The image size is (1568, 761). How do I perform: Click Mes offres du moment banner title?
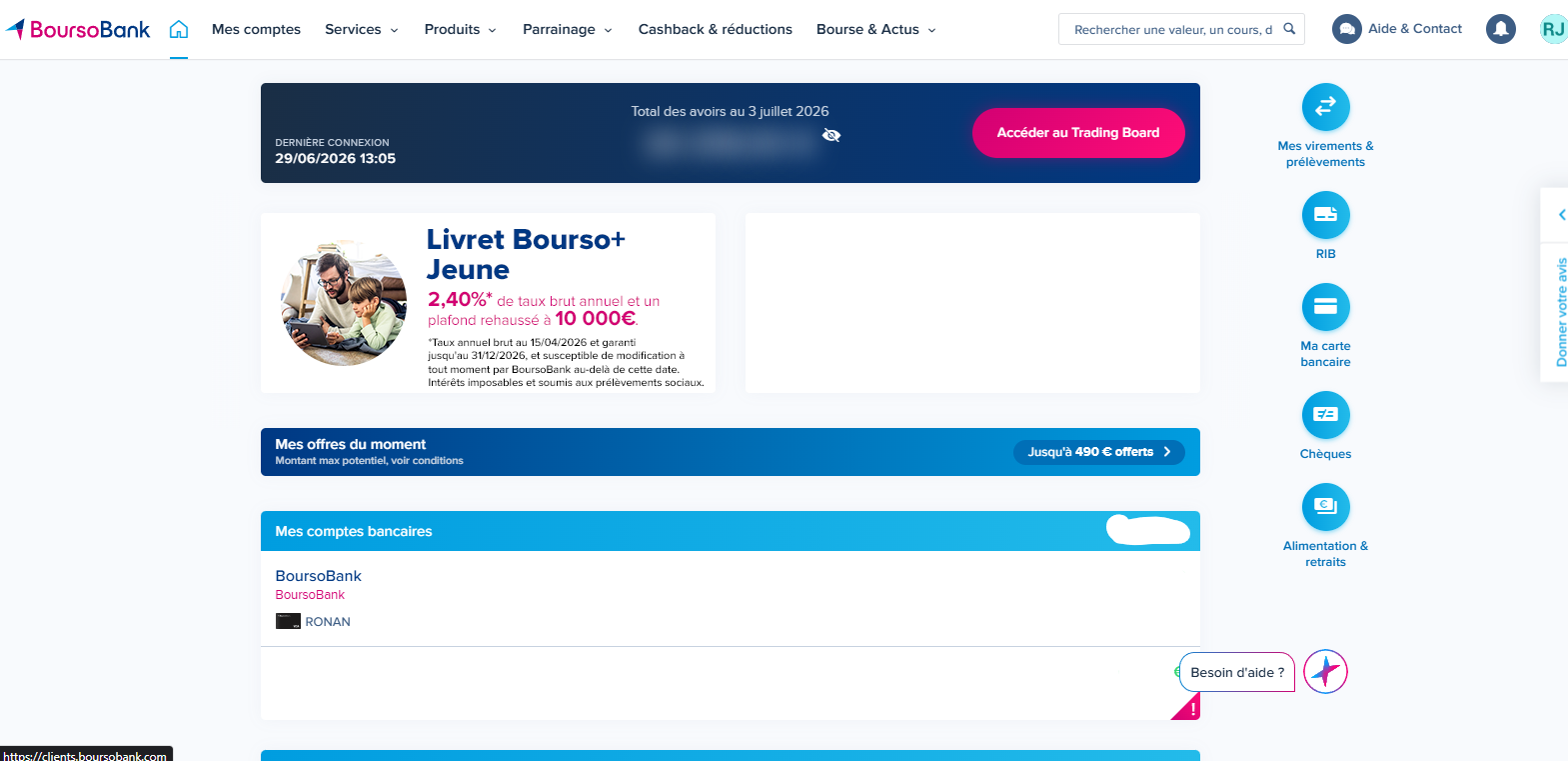pyautogui.click(x=351, y=444)
